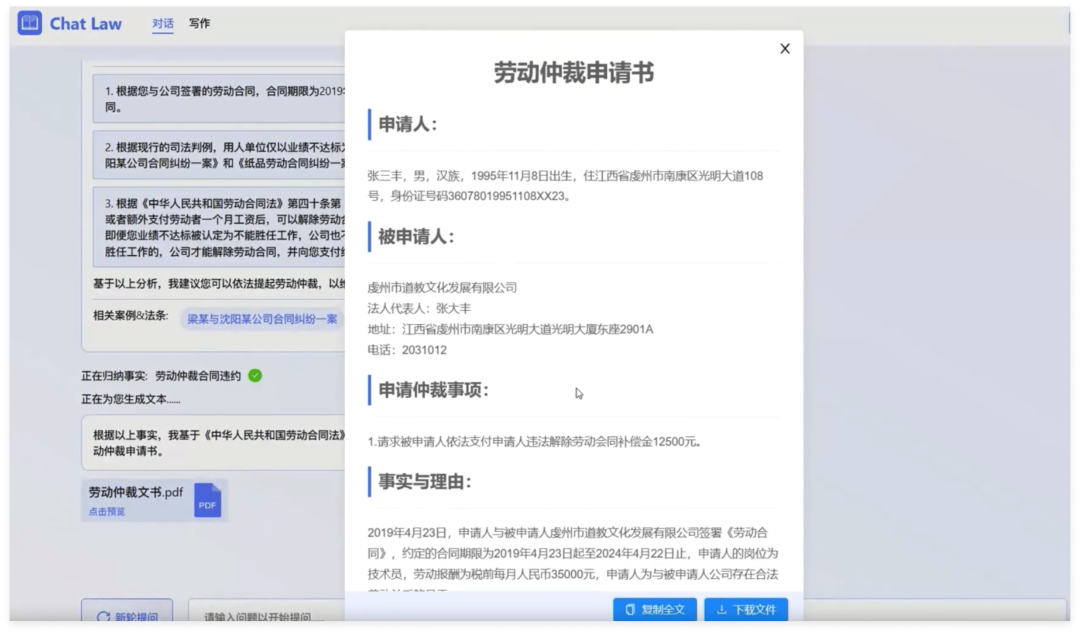Click the 事实与理由 section heading
Screen dimensions: 1080x634
424,482
